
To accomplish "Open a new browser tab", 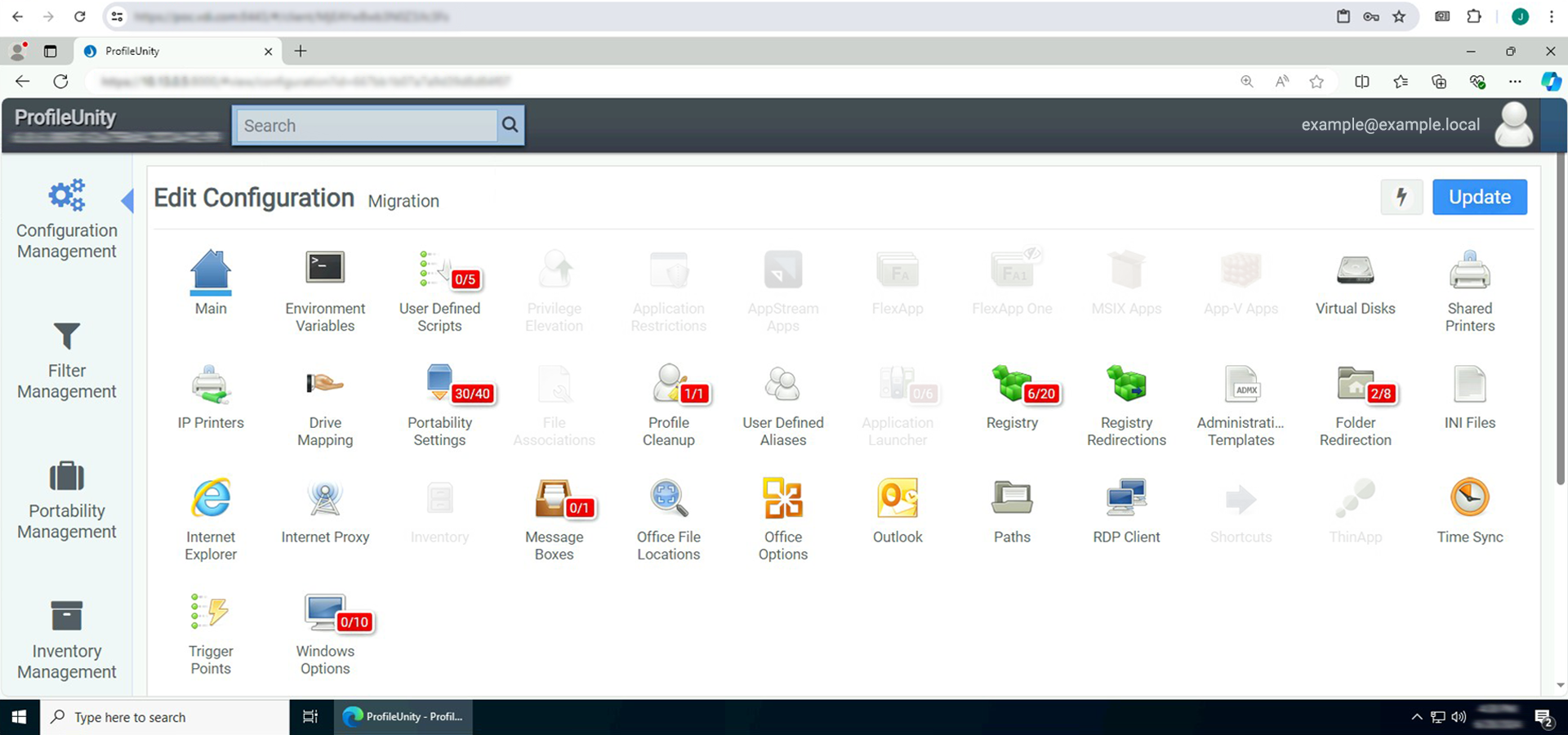I will [301, 51].
